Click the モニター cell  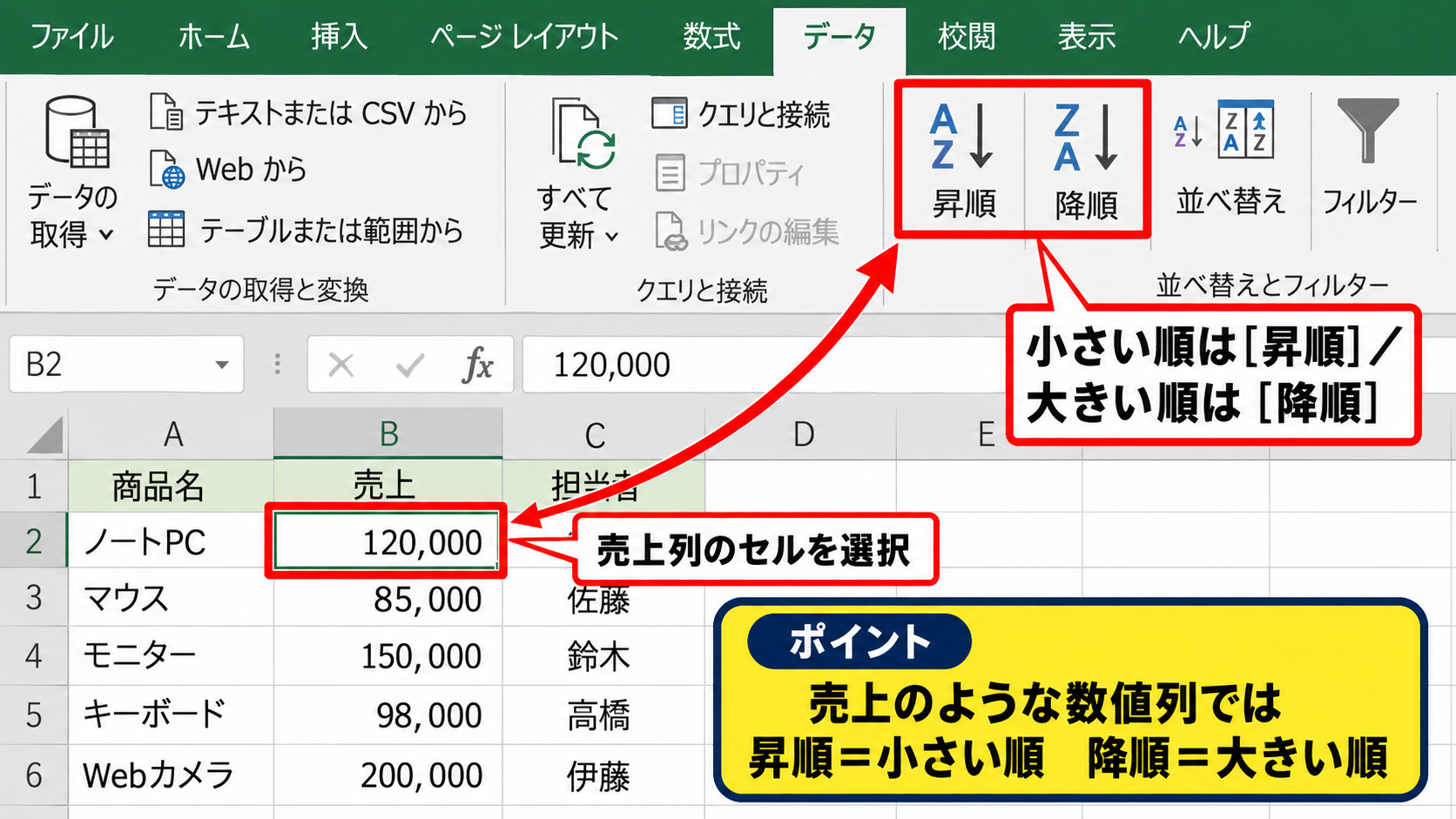[x=172, y=655]
